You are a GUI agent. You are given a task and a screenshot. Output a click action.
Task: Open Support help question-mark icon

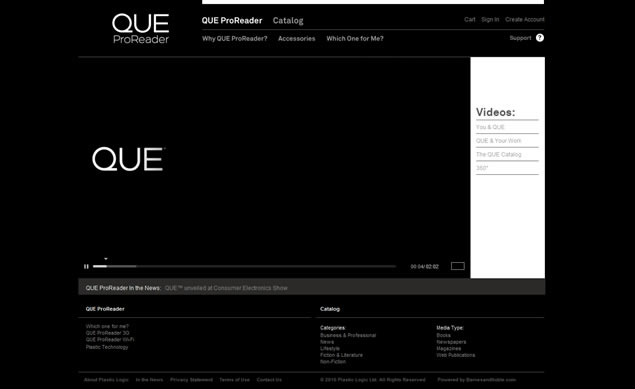(x=540, y=38)
